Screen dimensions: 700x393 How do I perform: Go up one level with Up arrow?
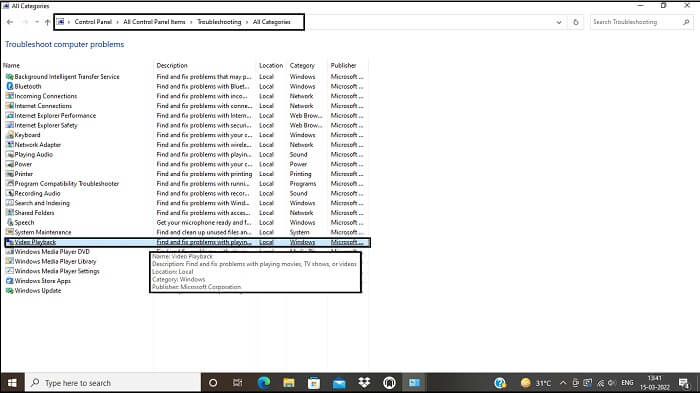click(47, 22)
